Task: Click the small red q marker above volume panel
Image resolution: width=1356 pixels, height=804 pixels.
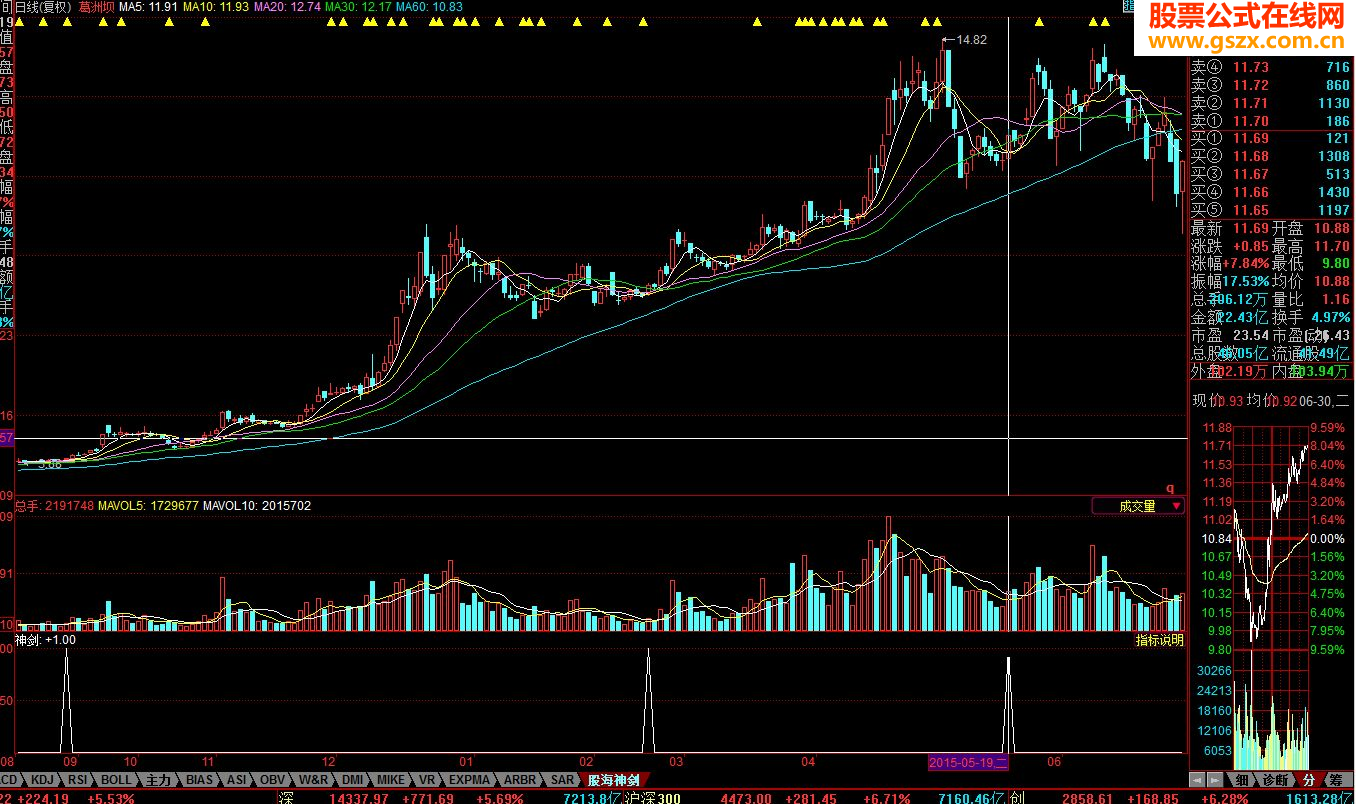Action: tap(1169, 489)
